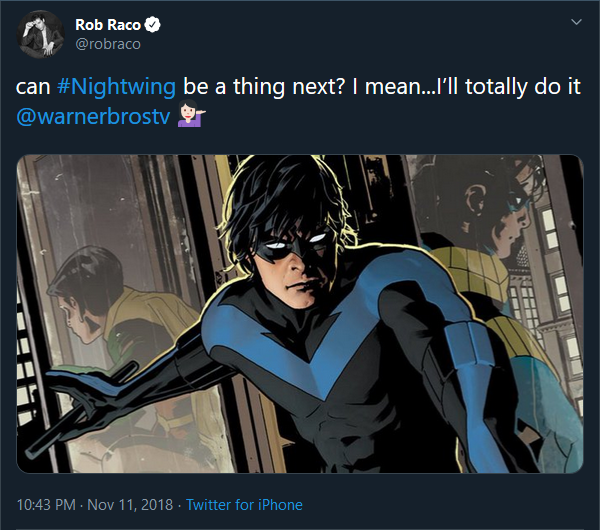Expand the tweet options chevron menu
Viewport: 600px width, 530px height.
tap(576, 22)
